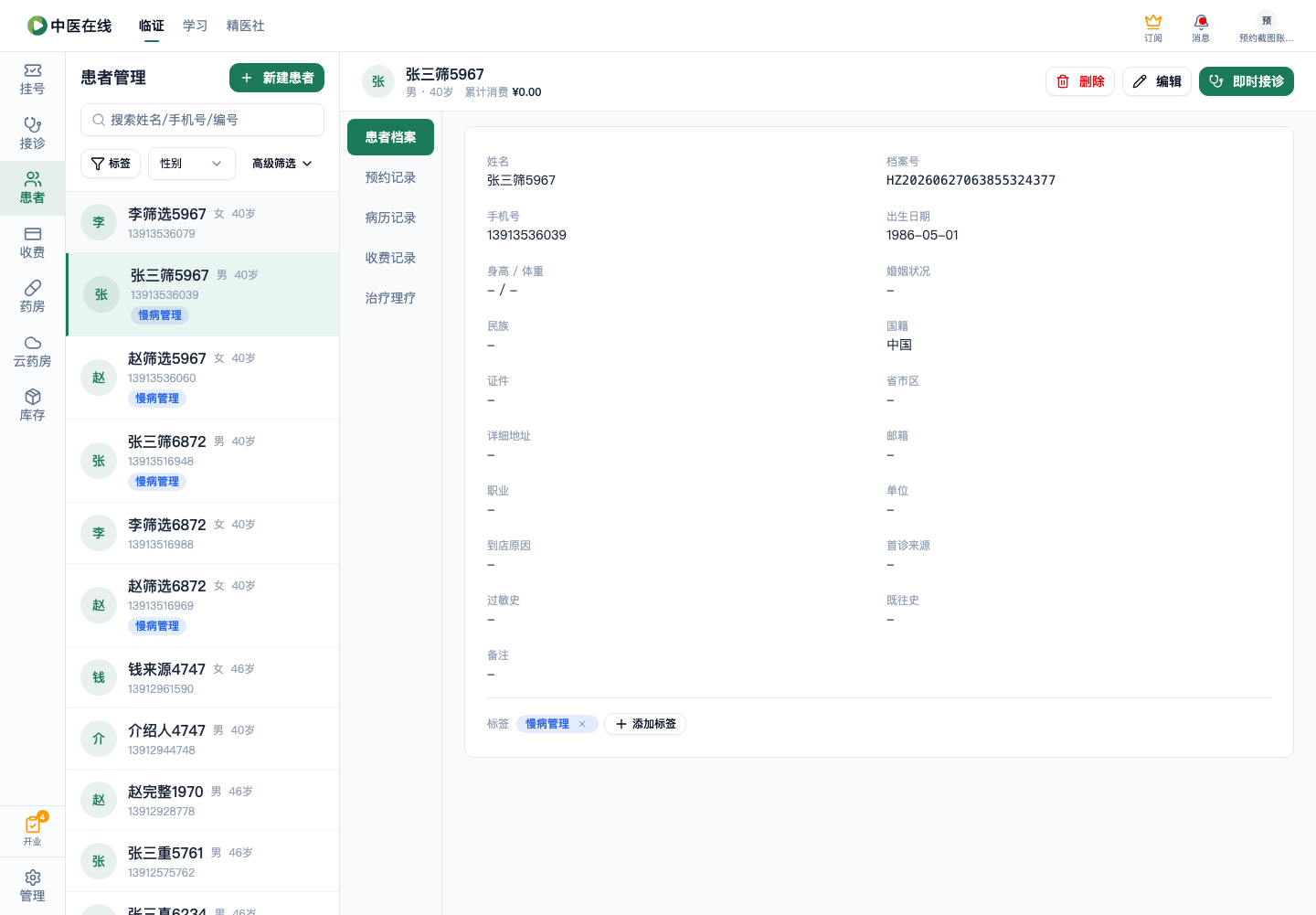The image size is (1316, 915).
Task: Open the 接诊 consultation sidebar icon
Action: 32,133
